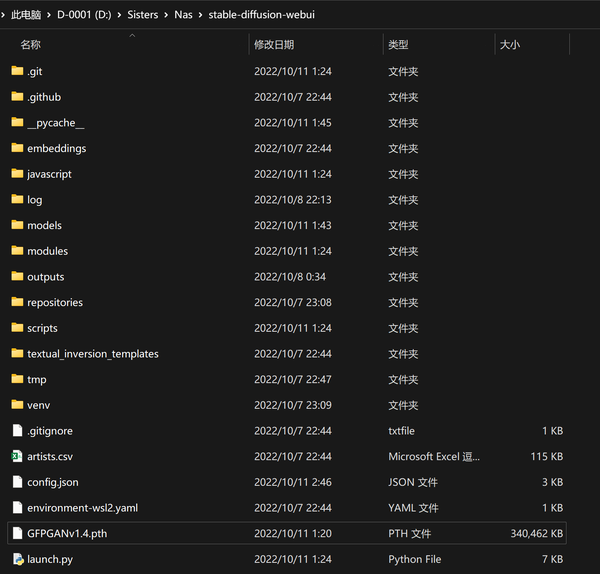Expand the chevron after Sisters
Viewport: 600px width, 574px height.
coord(166,15)
